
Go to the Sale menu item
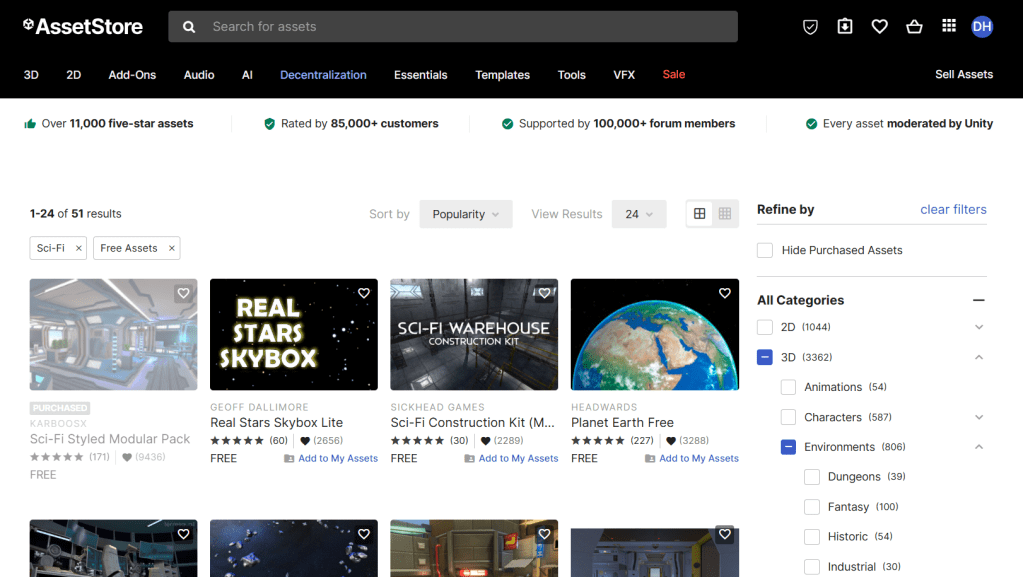(674, 75)
